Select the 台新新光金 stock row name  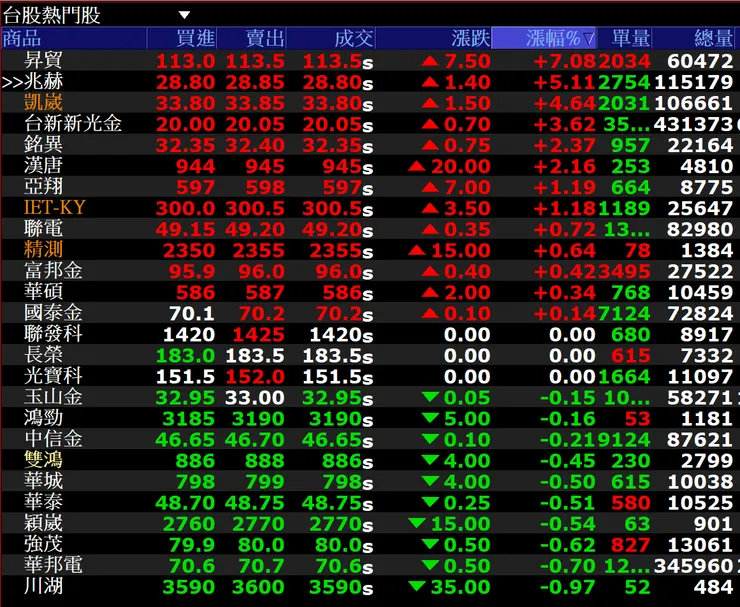coord(73,124)
